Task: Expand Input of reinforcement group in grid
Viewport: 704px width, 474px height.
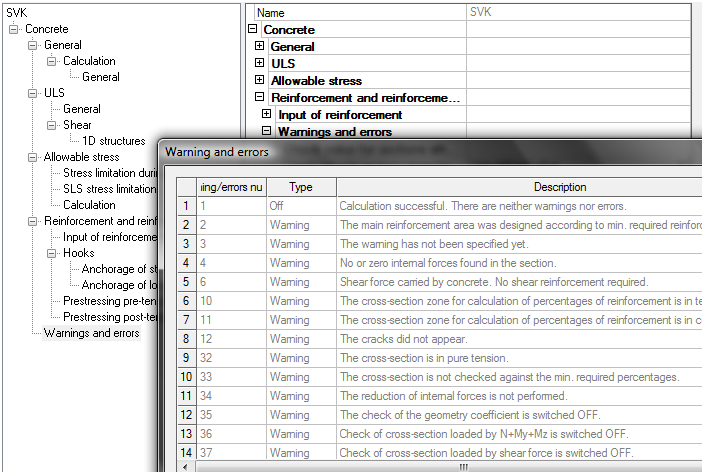Action: [267, 114]
